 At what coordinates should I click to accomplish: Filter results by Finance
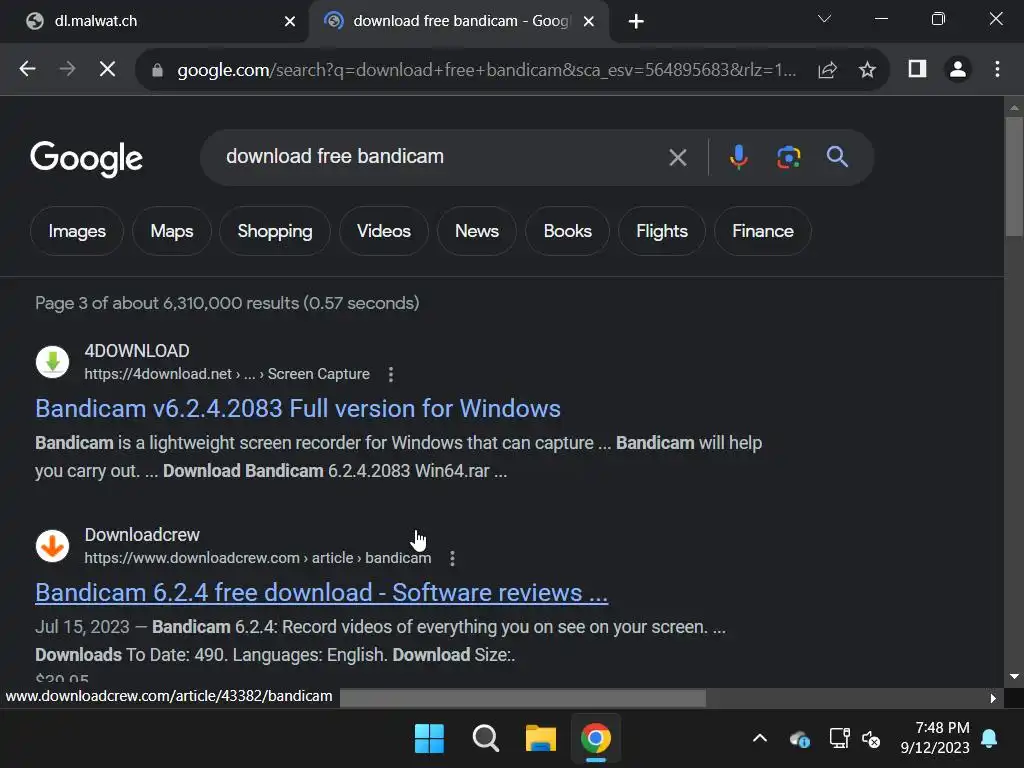point(763,231)
